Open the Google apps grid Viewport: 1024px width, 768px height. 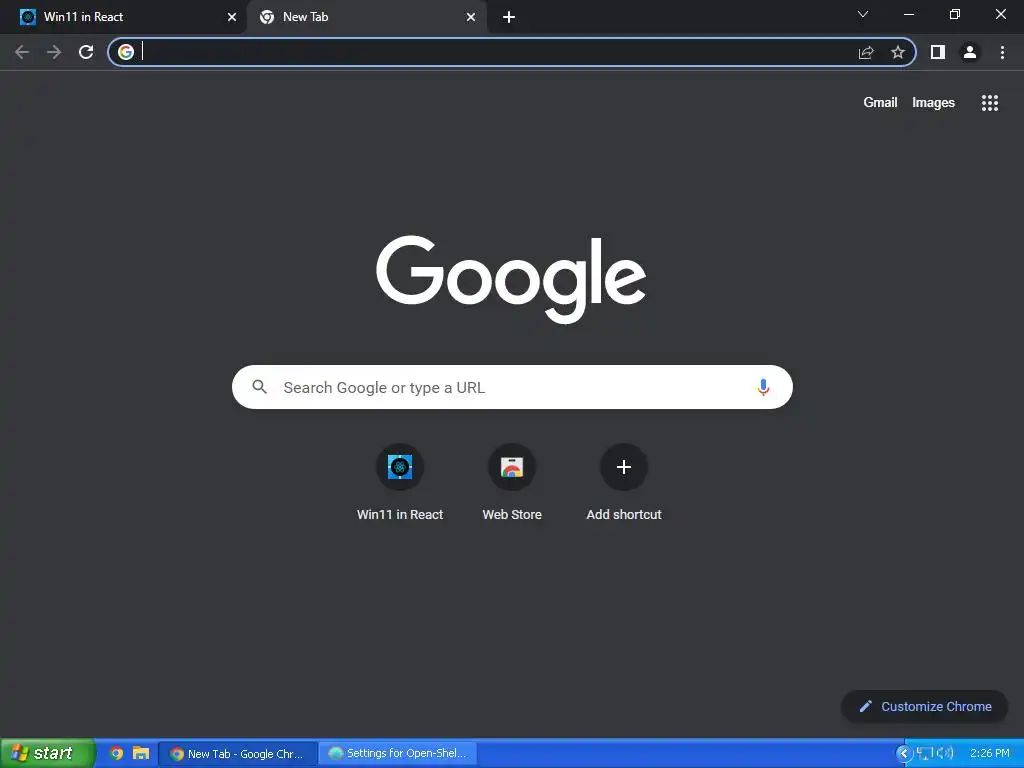click(990, 103)
